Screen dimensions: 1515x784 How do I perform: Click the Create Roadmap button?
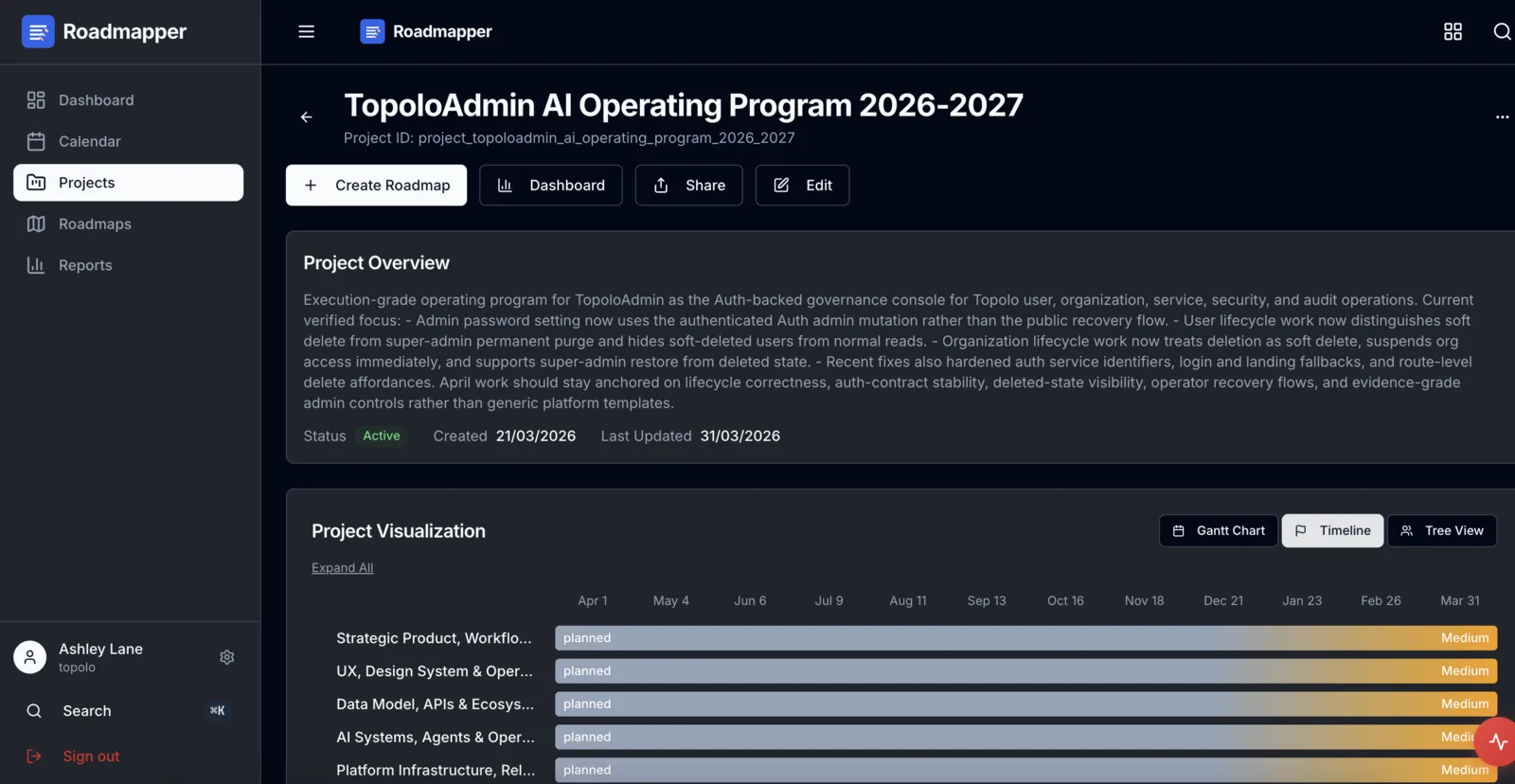(376, 186)
